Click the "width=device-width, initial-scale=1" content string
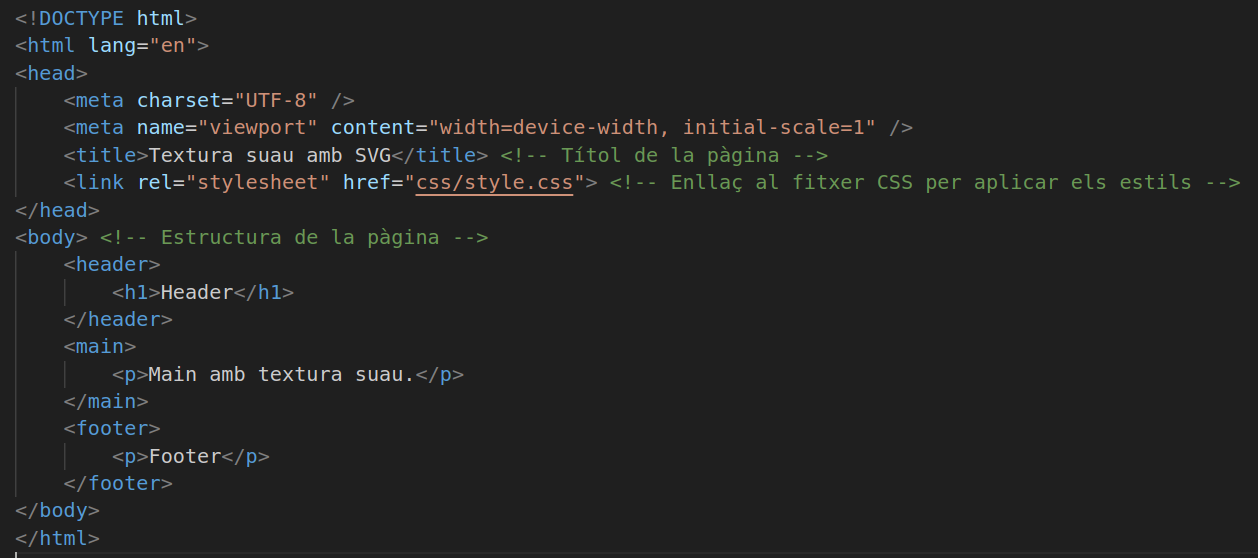This screenshot has width=1258, height=558. pyautogui.click(x=652, y=127)
